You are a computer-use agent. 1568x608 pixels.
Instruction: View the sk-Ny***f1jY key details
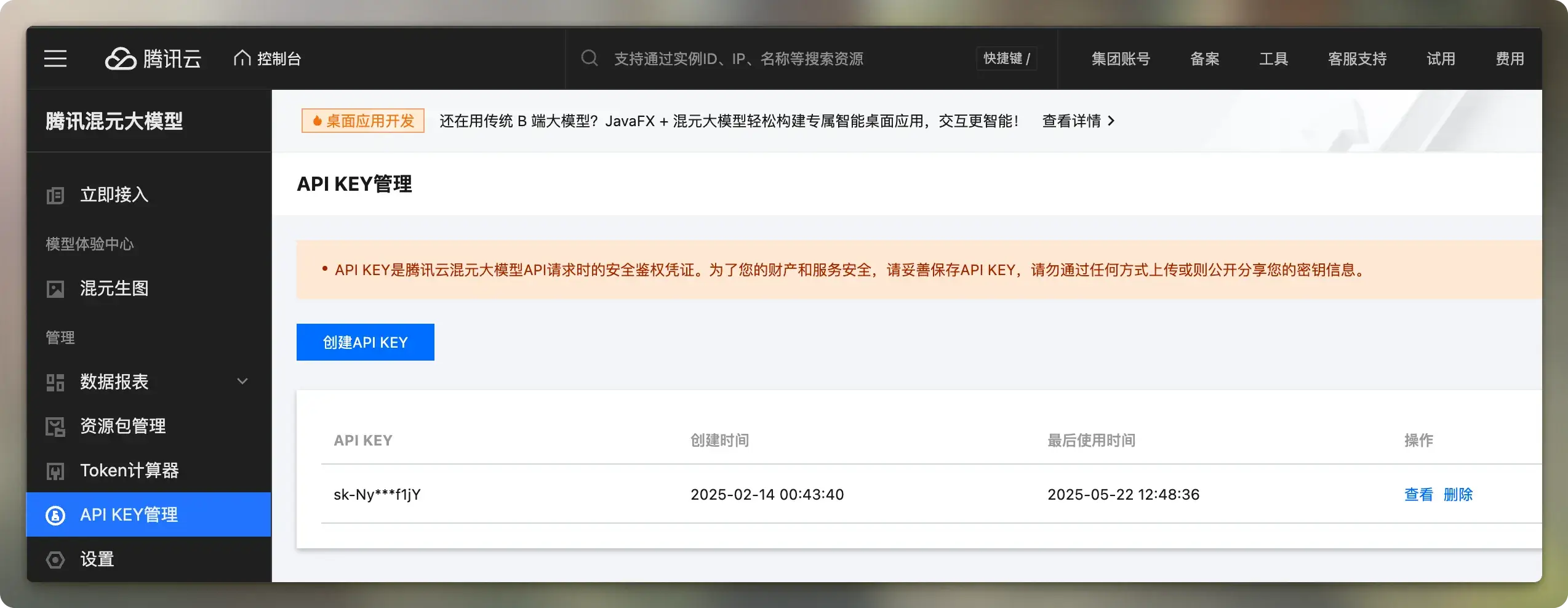tap(1418, 494)
